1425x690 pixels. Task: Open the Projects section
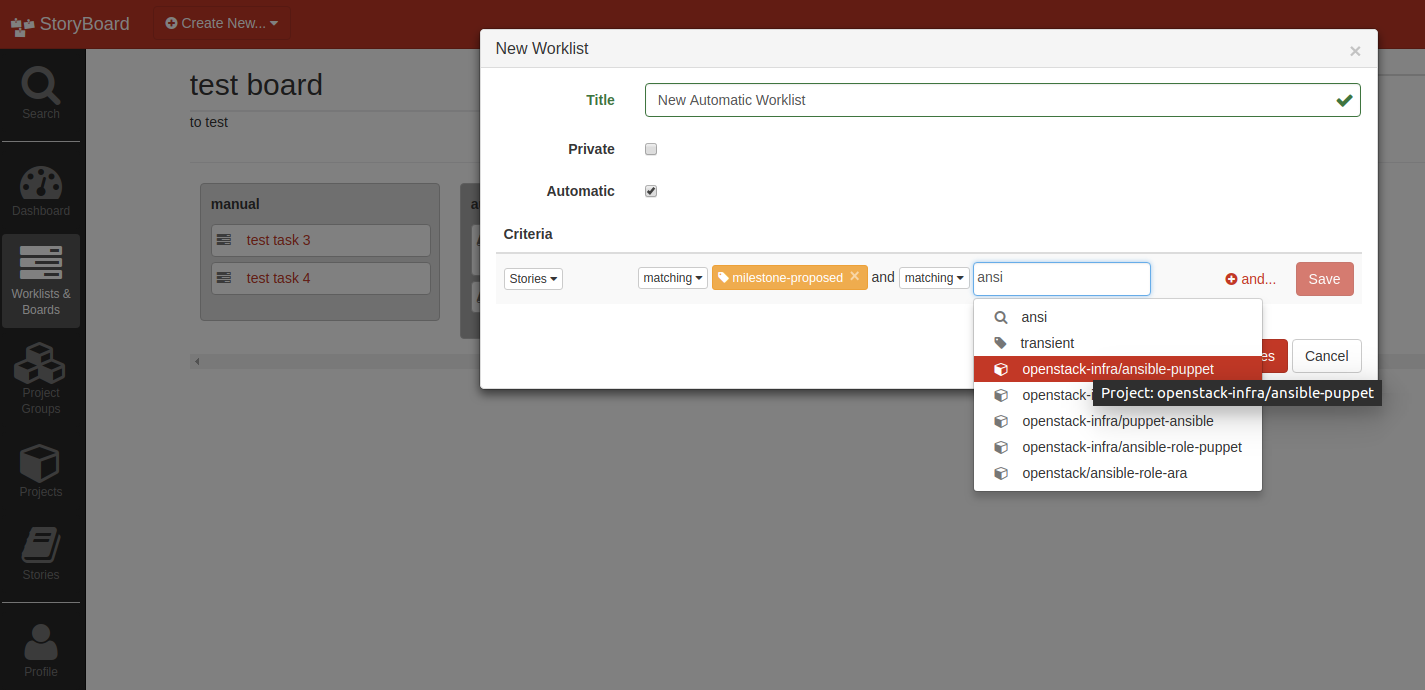click(40, 470)
